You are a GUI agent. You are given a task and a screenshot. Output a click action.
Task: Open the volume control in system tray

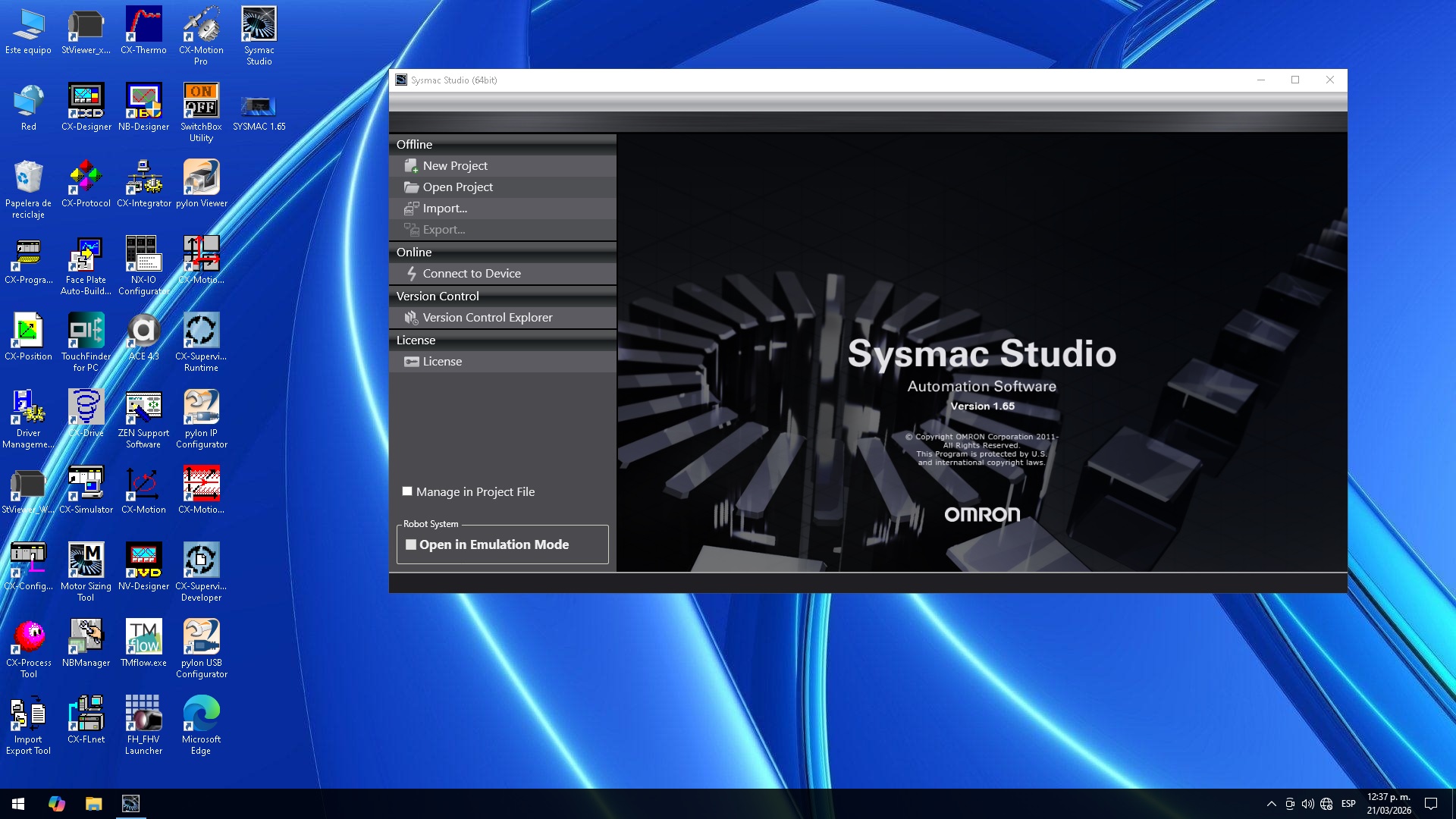click(1307, 804)
